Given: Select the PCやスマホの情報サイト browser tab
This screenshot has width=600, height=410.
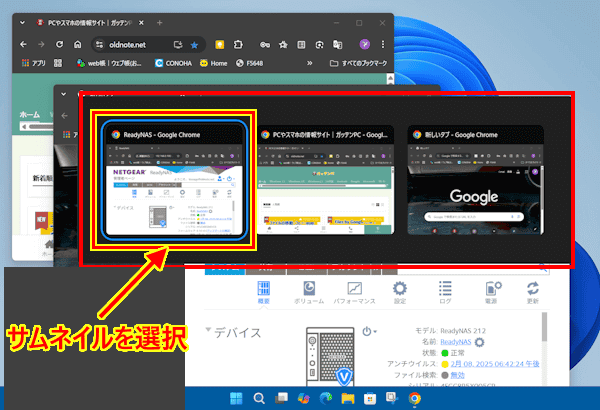Looking at the screenshot, I should (90, 23).
